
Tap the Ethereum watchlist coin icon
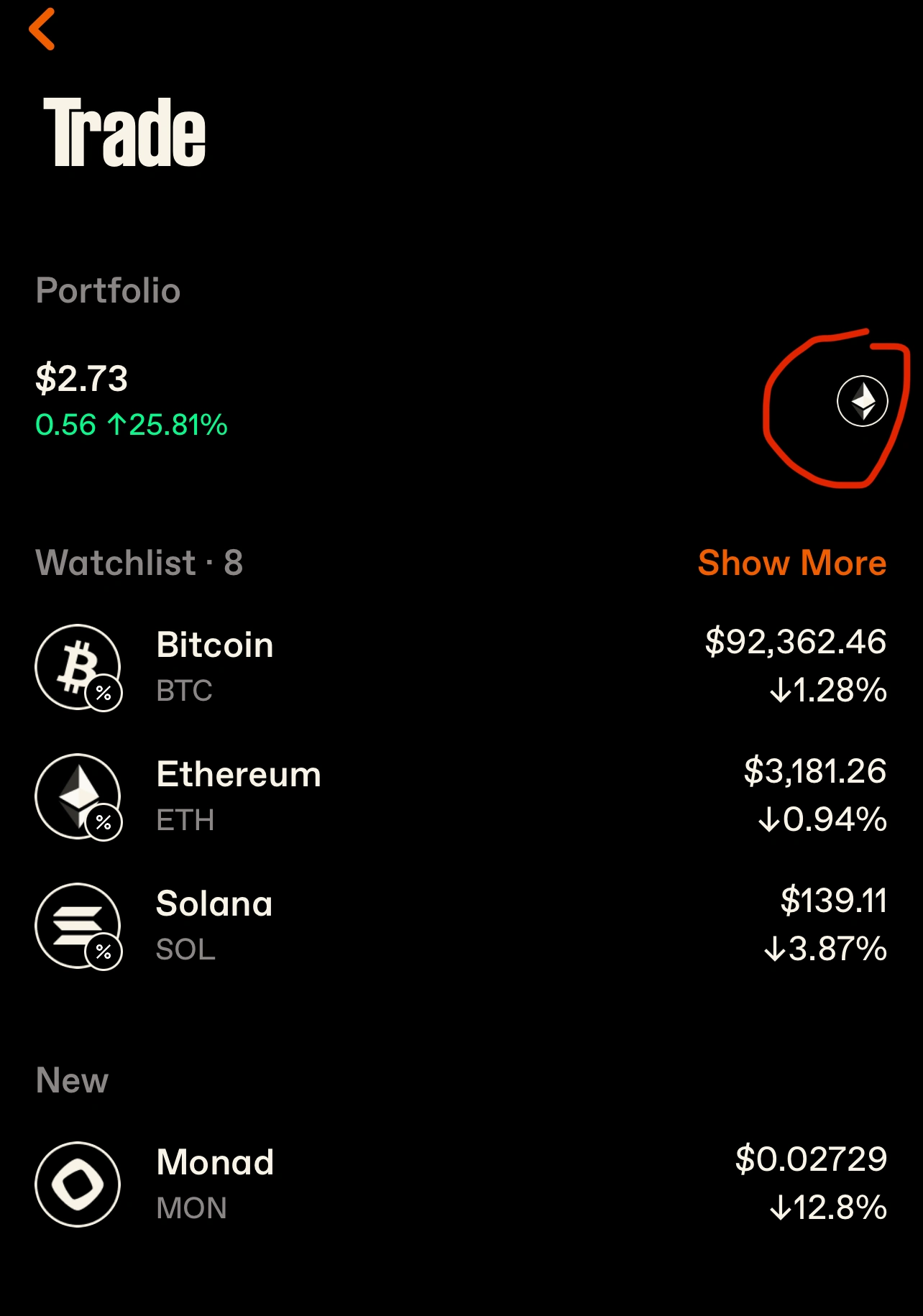point(77,795)
